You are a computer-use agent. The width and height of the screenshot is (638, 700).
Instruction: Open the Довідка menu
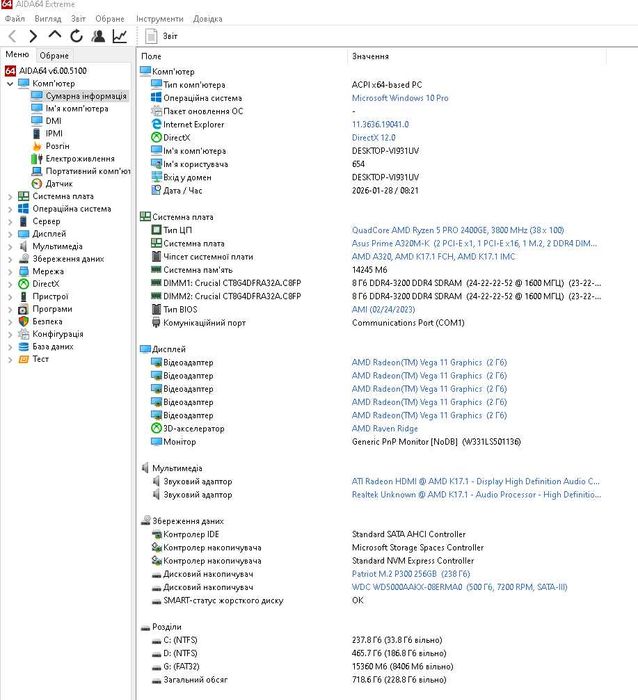tap(208, 19)
